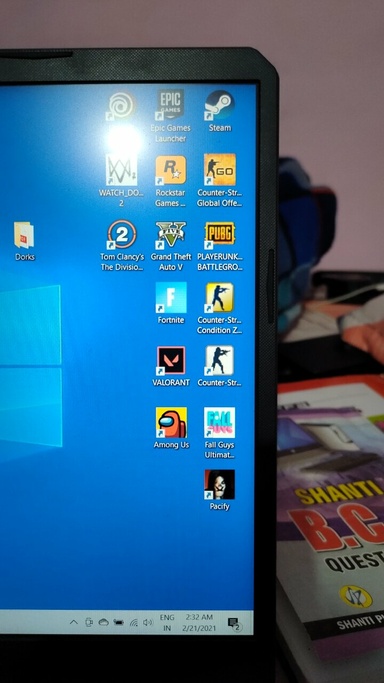Open the Wi-Fi network flyout
Viewport: 384px width, 683px height.
(134, 623)
